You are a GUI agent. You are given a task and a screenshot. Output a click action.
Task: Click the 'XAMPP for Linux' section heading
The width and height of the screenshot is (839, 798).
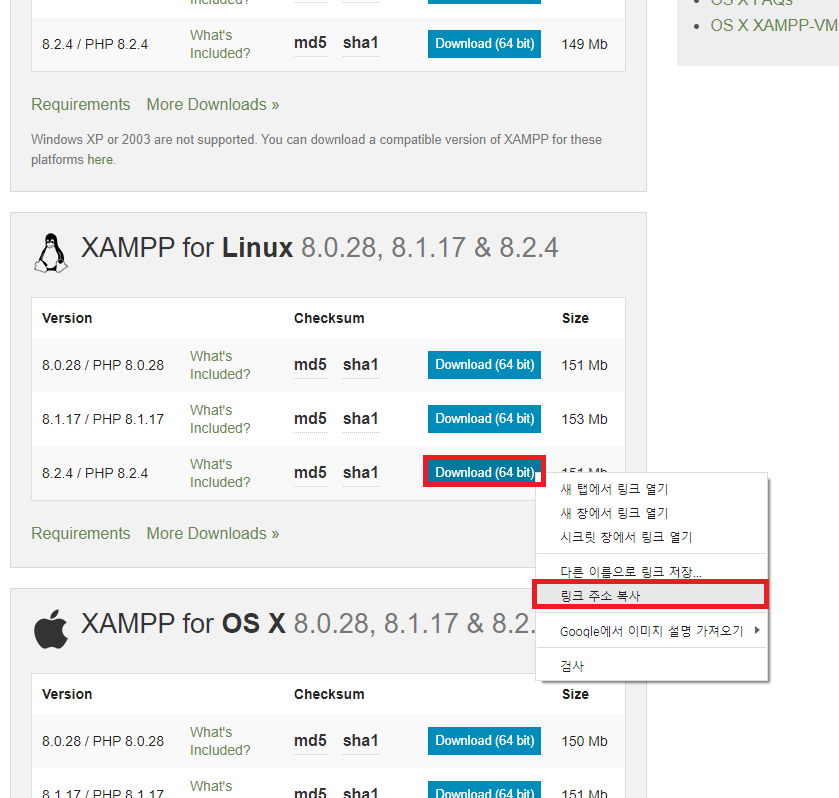pyautogui.click(x=319, y=248)
